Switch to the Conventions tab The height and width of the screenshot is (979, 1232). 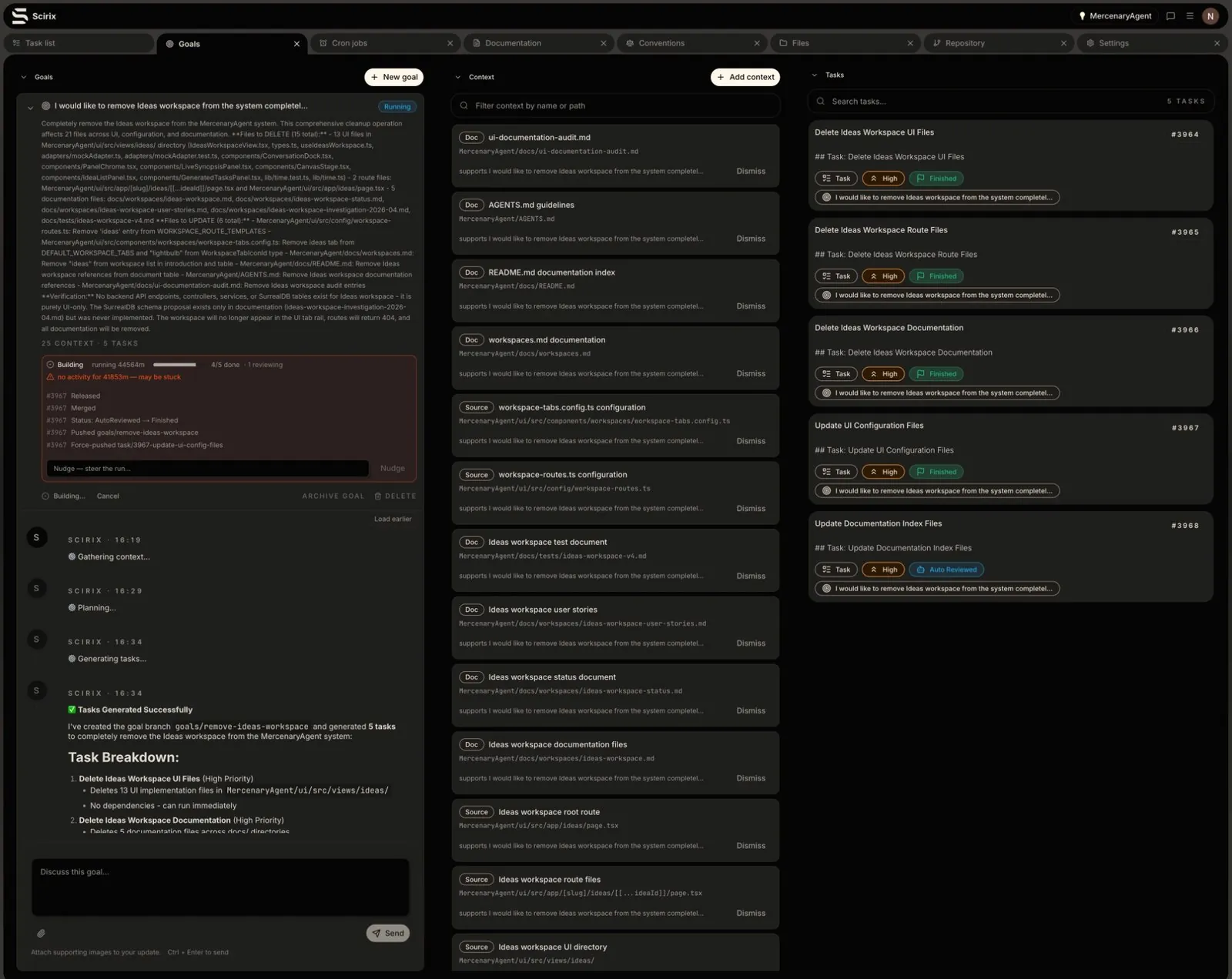tap(691, 43)
